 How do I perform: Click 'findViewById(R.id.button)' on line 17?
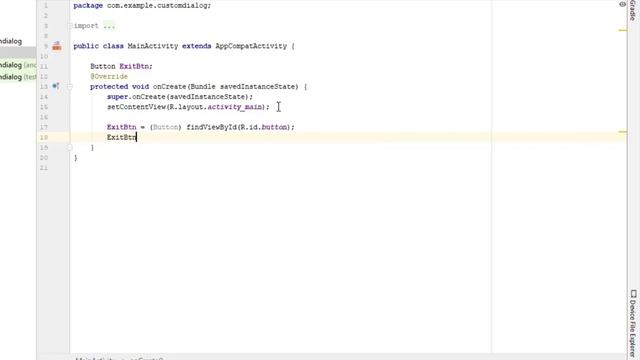click(x=238, y=127)
